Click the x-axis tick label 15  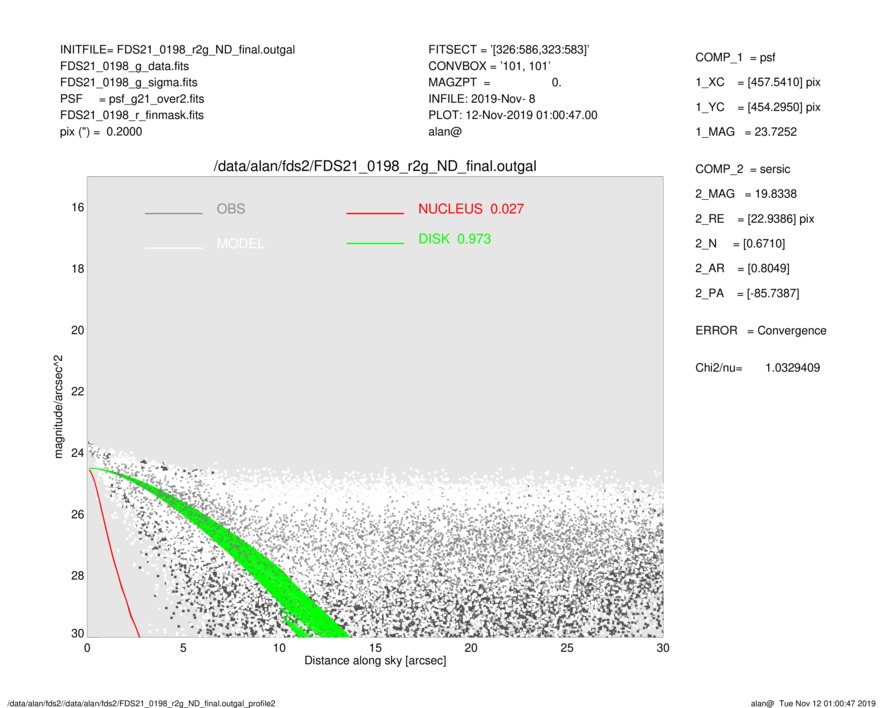pos(375,648)
